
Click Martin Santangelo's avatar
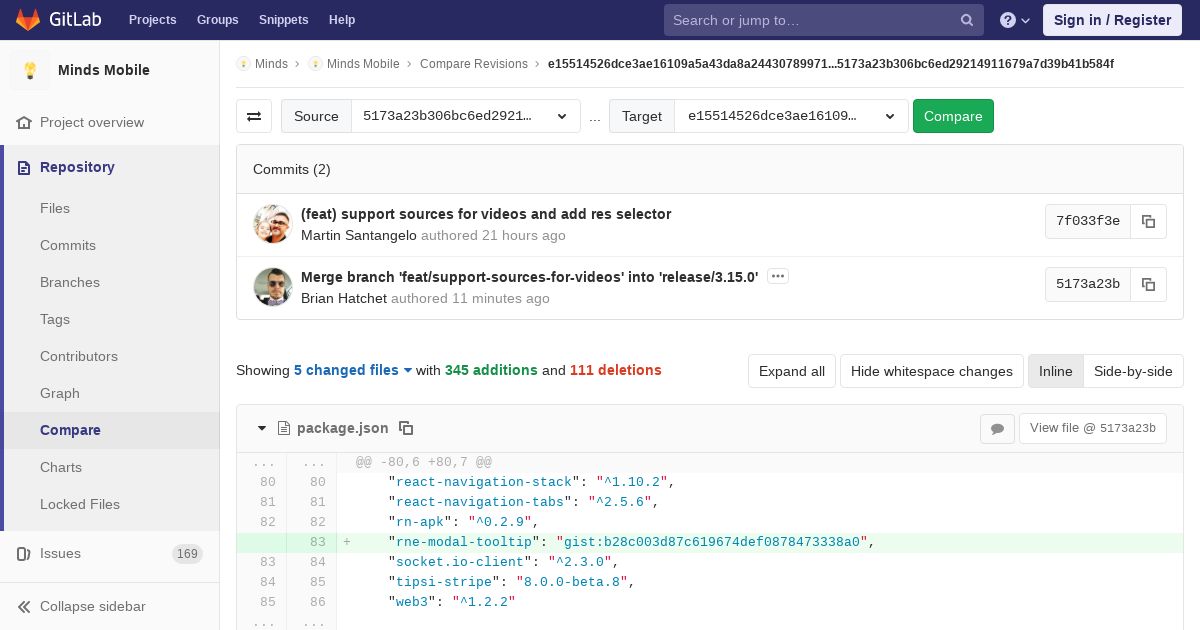(x=272, y=224)
